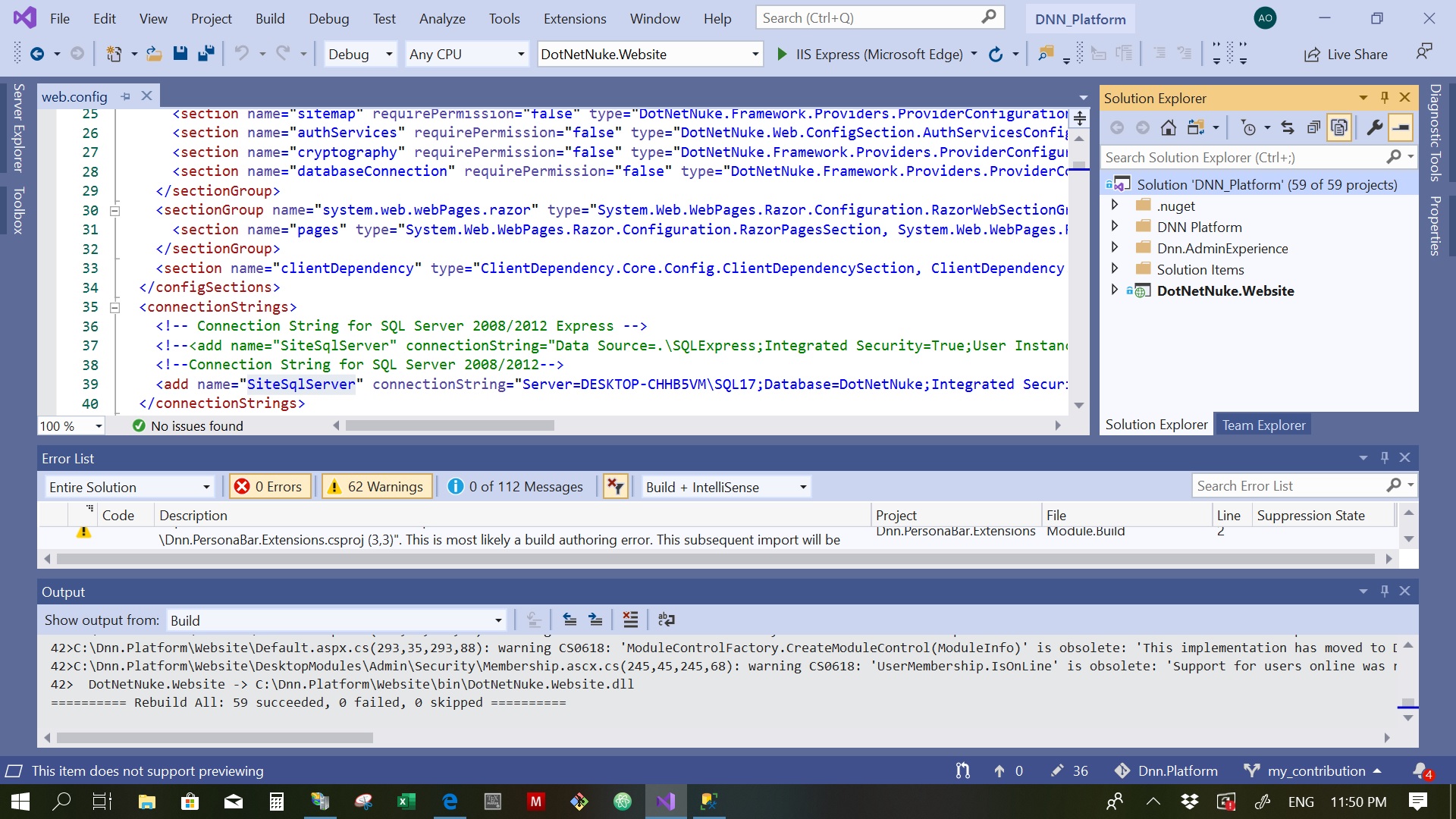The height and width of the screenshot is (819, 1456).
Task: Start a Live Share session
Action: (x=1346, y=54)
